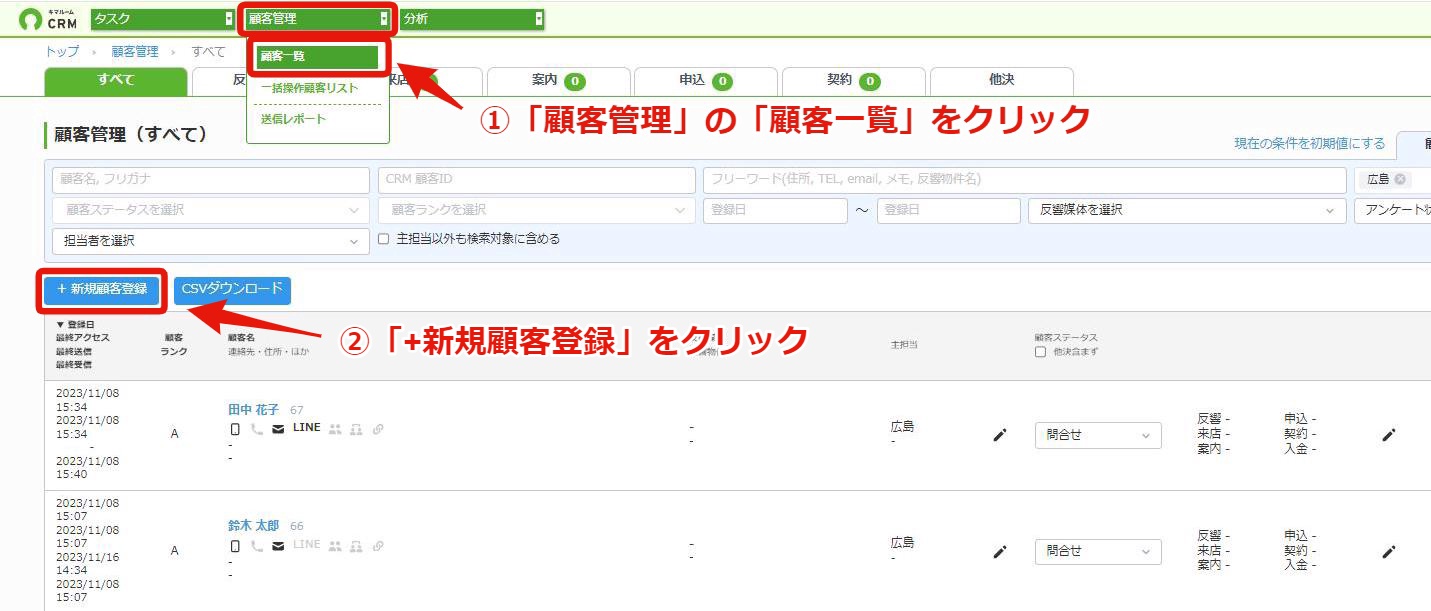This screenshot has height=611, width=1431.
Task: Click the link icon in 田中 花子's row
Action: [x=377, y=429]
